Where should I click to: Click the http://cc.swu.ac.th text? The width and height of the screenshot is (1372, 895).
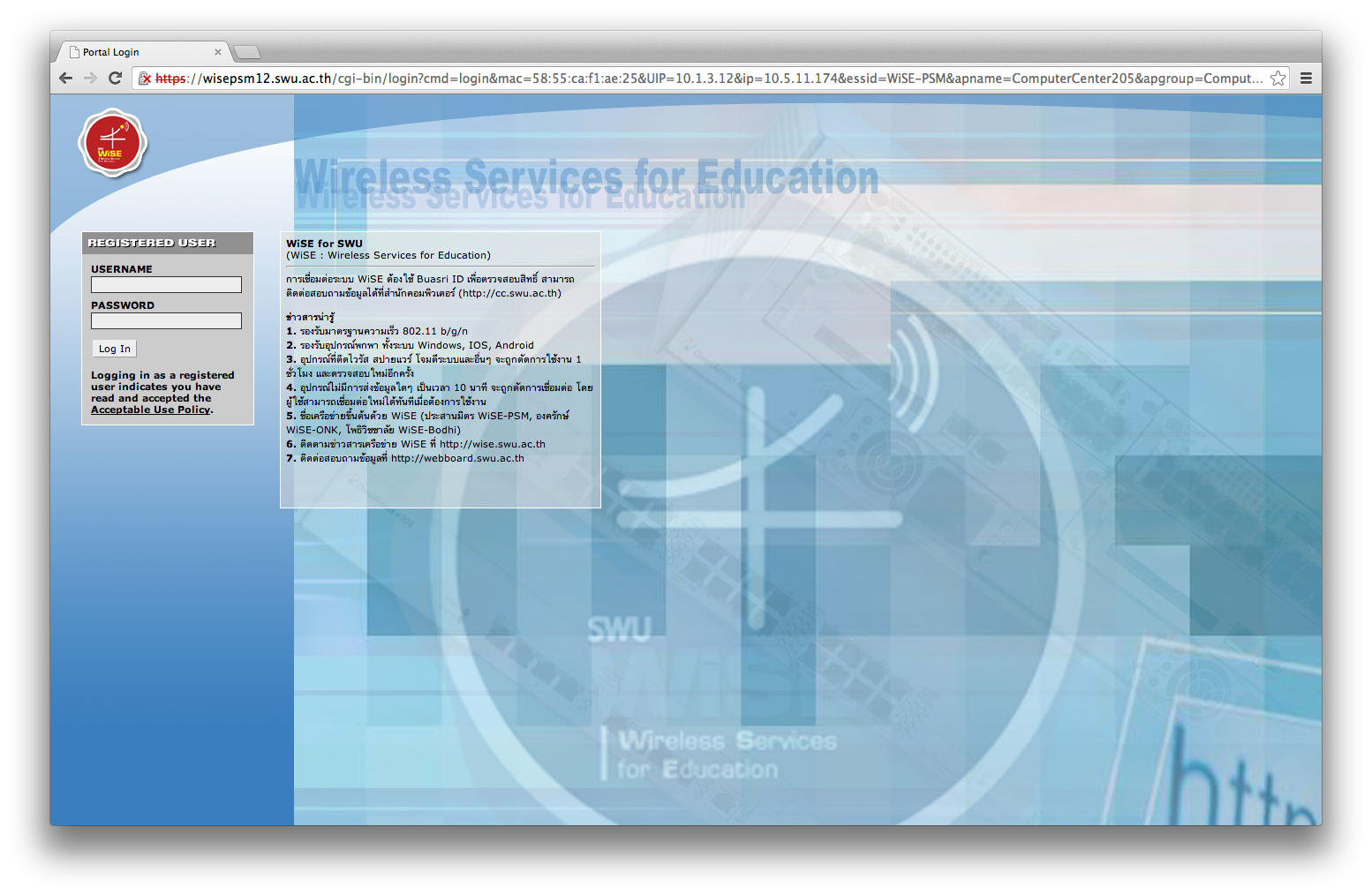(509, 293)
